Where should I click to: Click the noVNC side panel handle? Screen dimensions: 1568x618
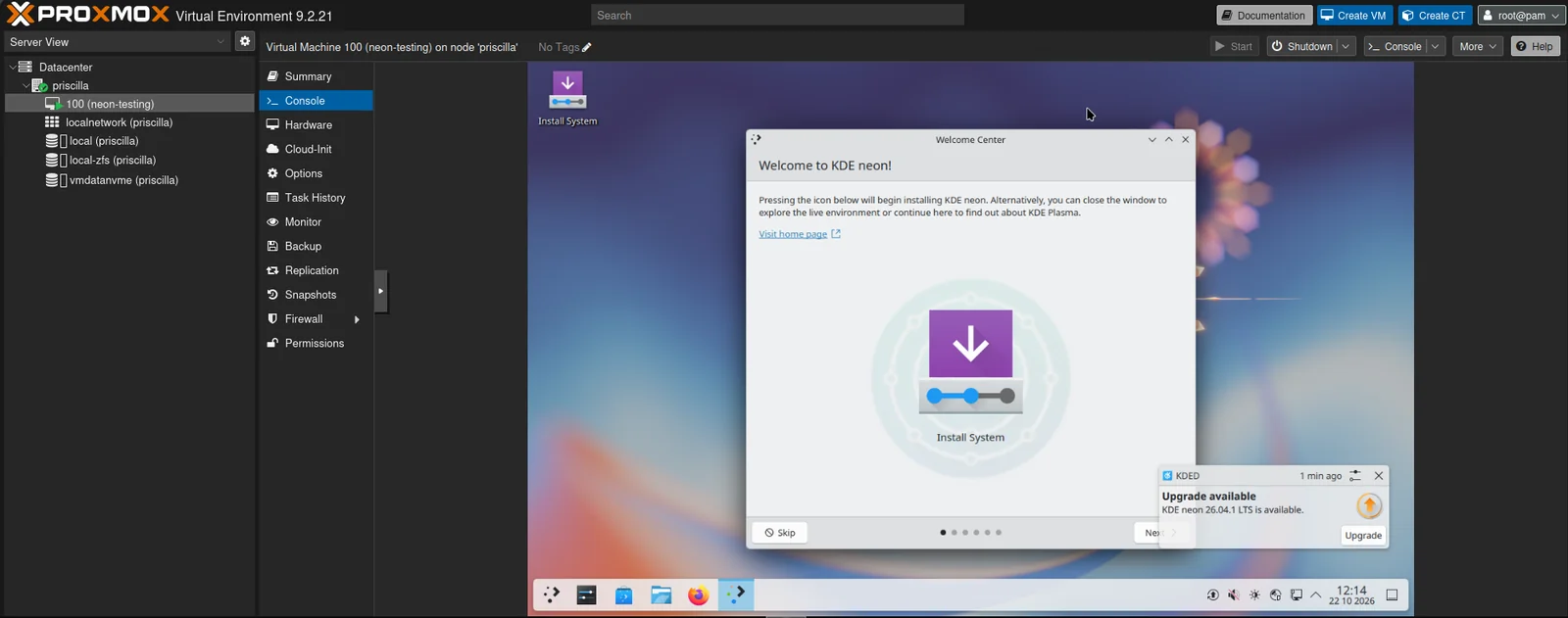[381, 292]
